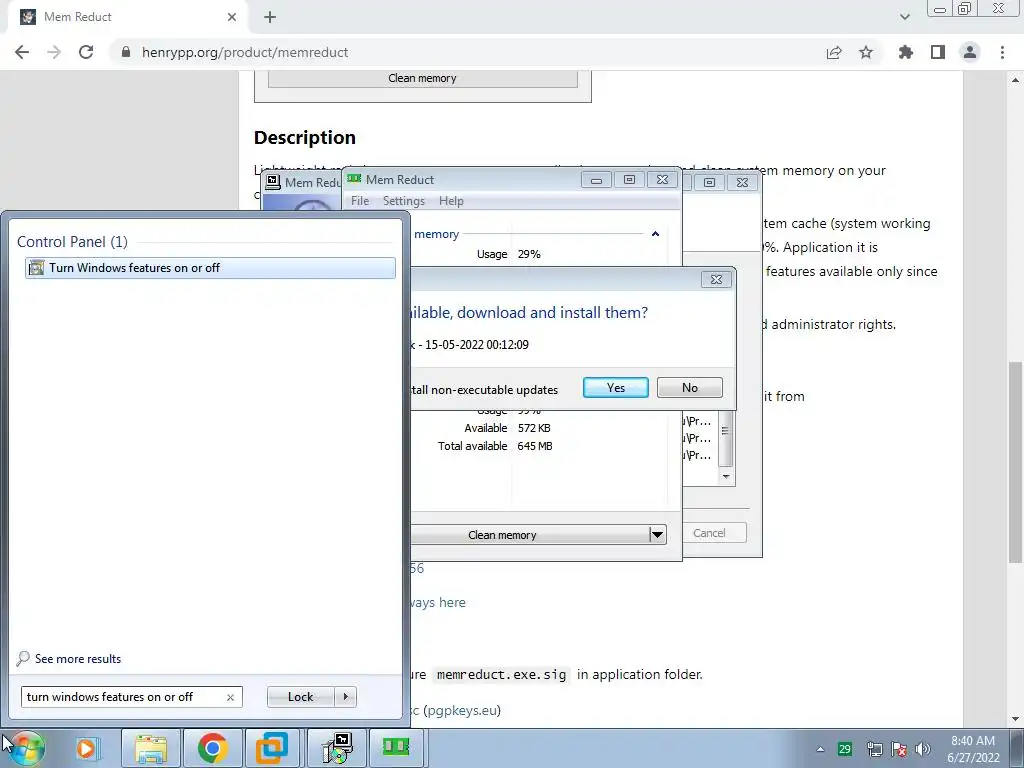
Task: Clear the Start menu search text with X
Action: coord(230,697)
